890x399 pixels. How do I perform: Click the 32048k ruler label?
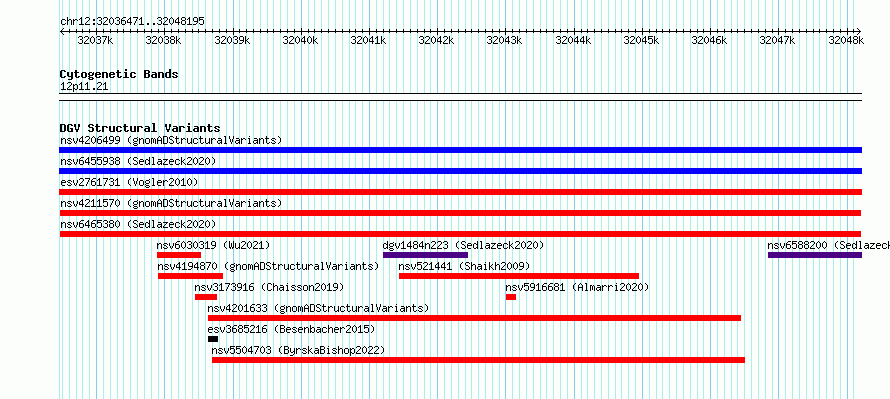pos(846,40)
